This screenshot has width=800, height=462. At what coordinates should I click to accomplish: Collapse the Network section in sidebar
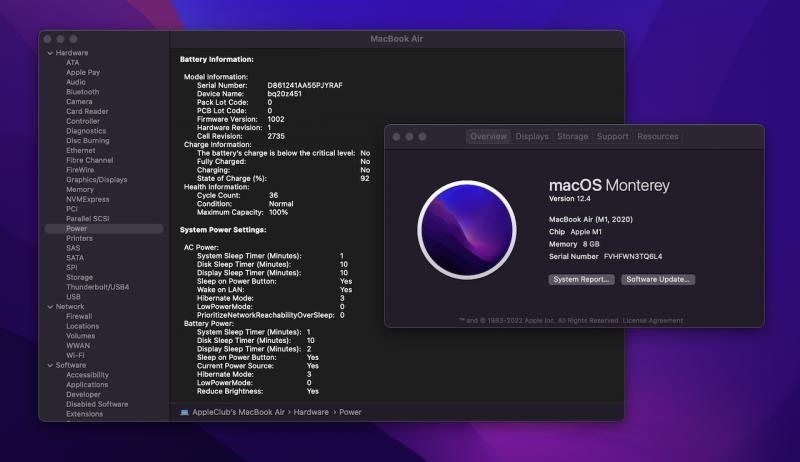[x=50, y=307]
